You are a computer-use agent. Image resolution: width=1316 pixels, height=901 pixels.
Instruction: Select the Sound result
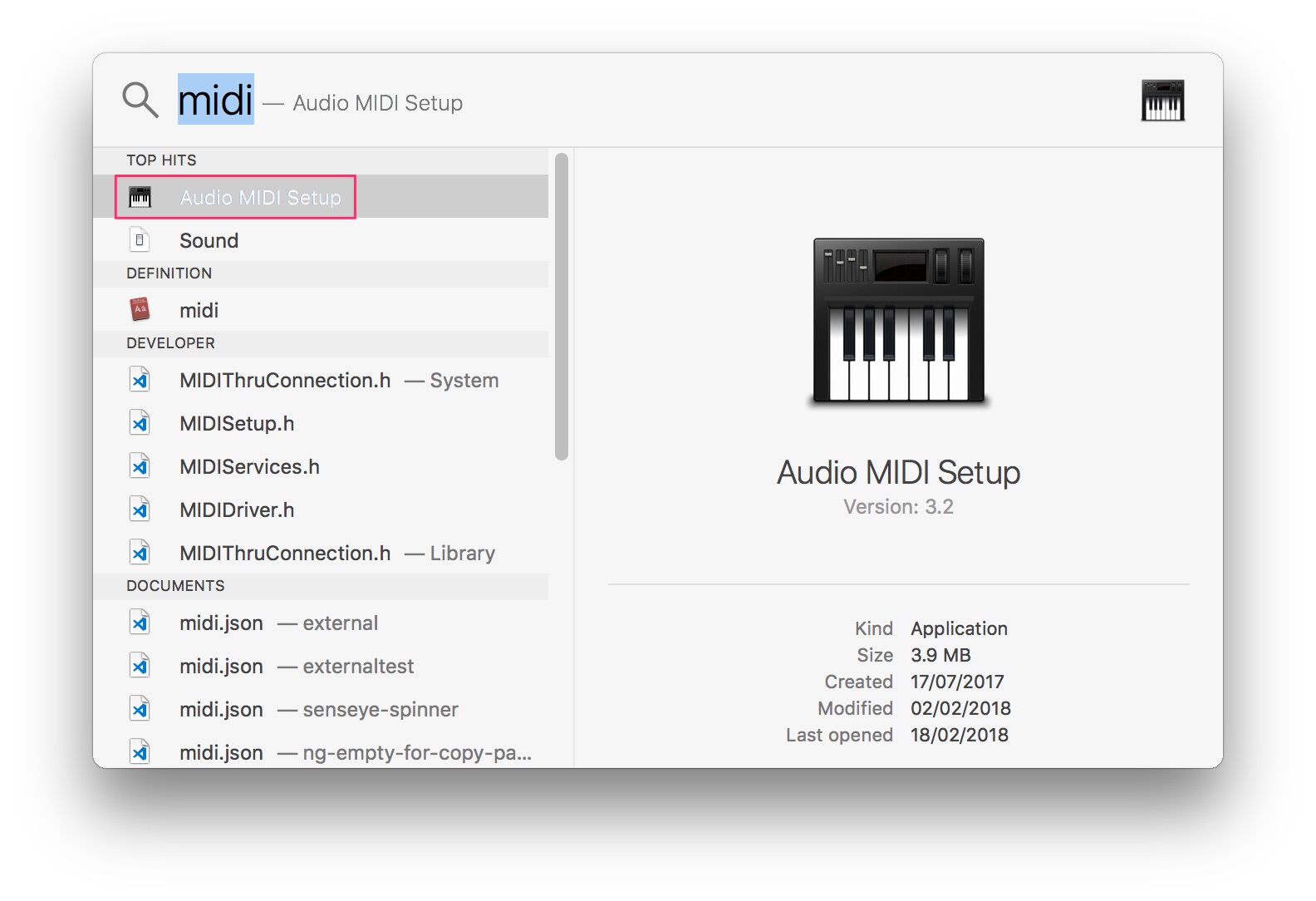click(321, 240)
